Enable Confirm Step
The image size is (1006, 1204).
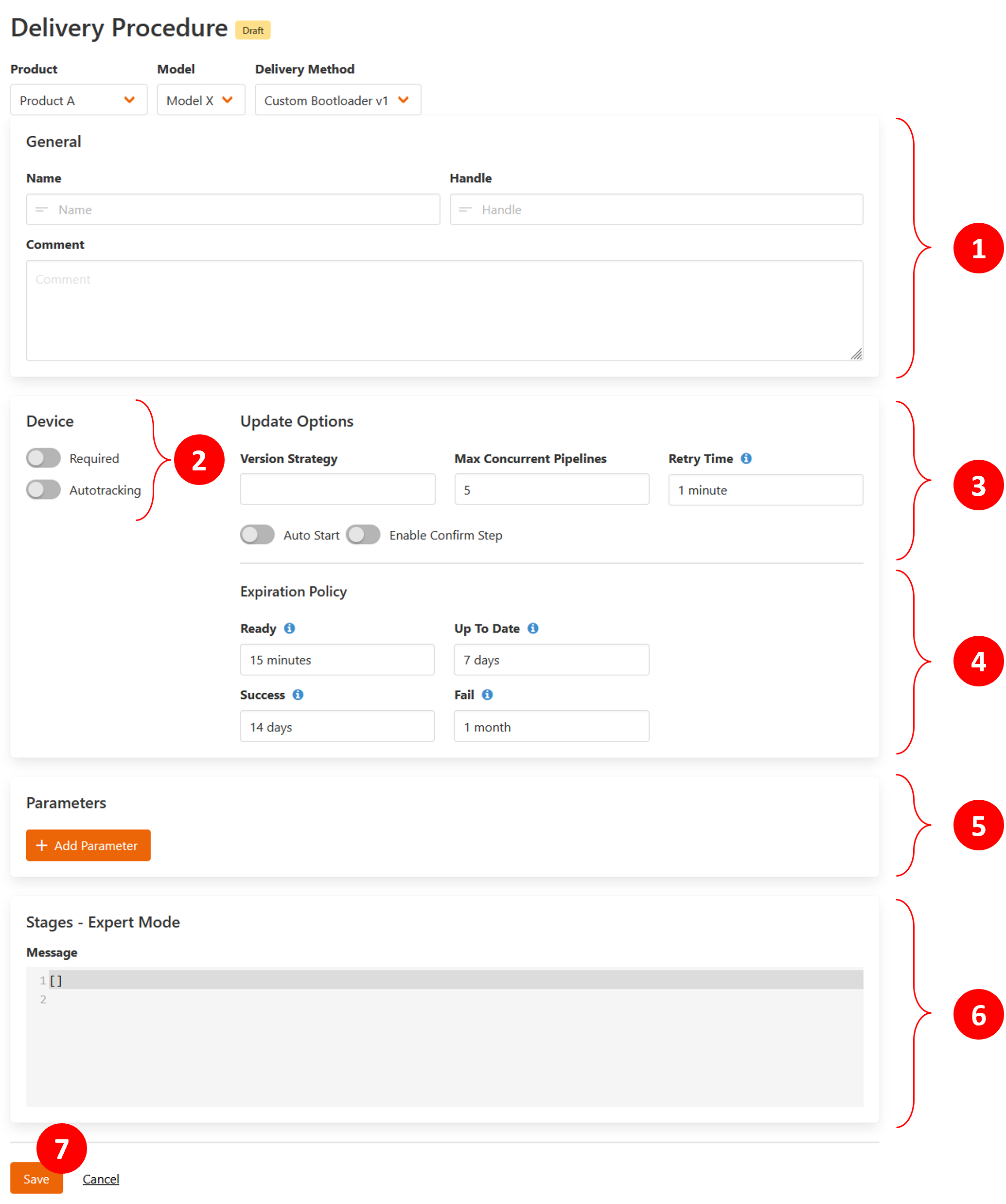tap(364, 534)
